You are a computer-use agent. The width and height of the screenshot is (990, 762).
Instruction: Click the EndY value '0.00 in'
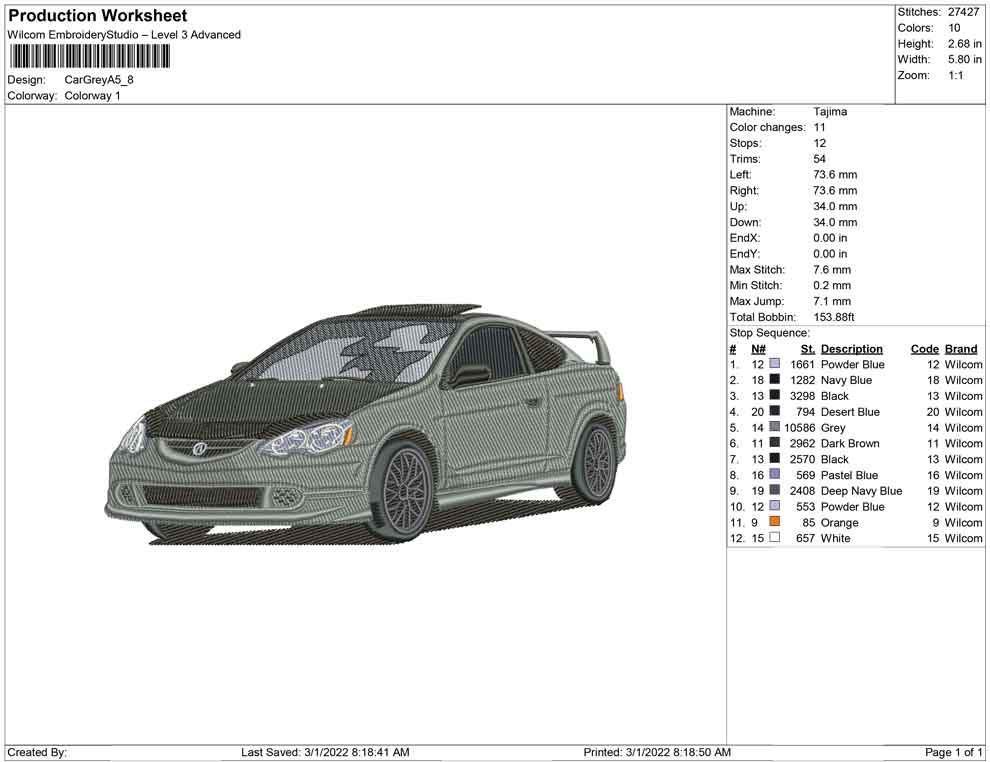tap(830, 254)
